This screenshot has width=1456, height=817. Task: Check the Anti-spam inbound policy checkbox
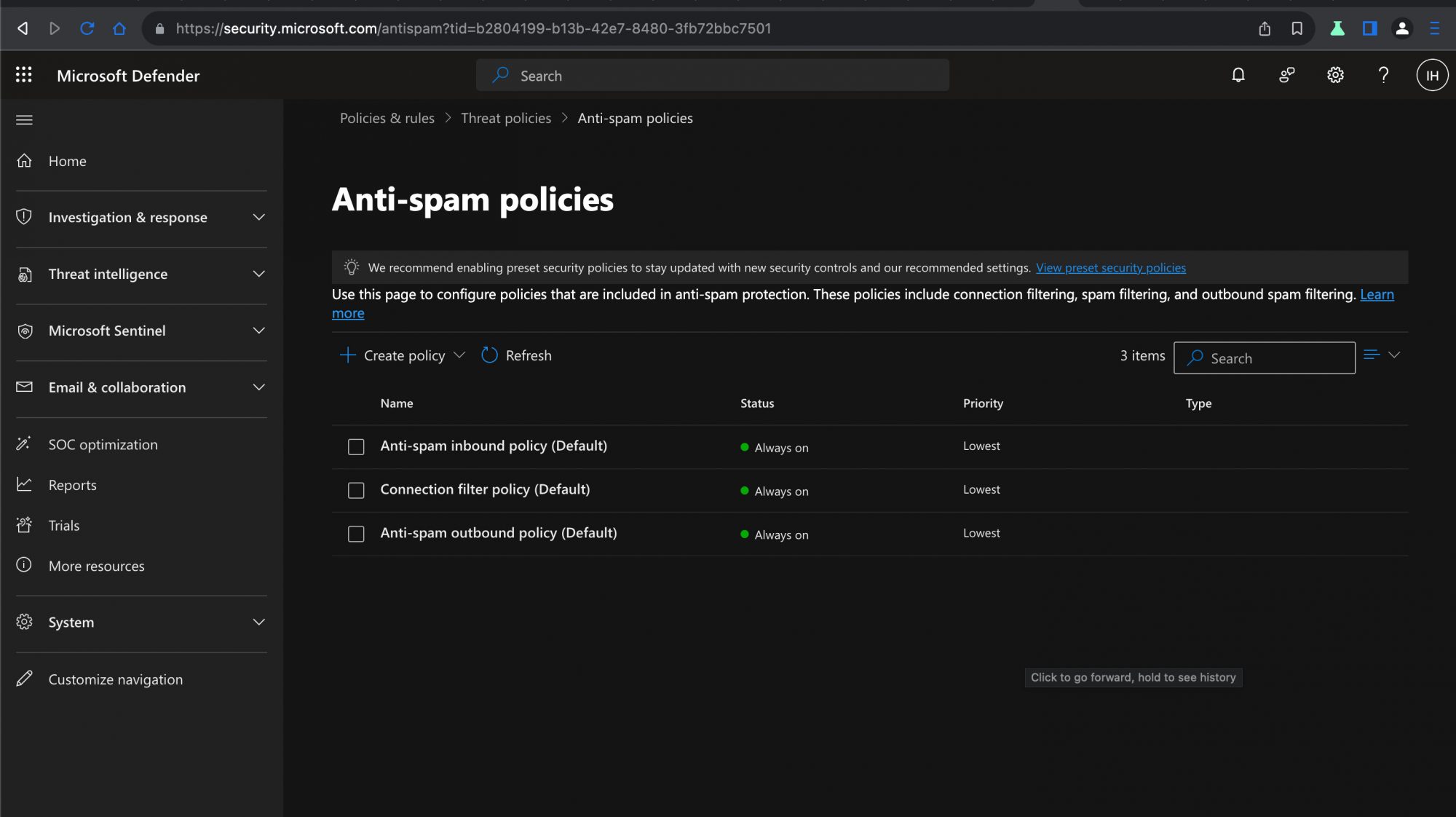coord(356,446)
